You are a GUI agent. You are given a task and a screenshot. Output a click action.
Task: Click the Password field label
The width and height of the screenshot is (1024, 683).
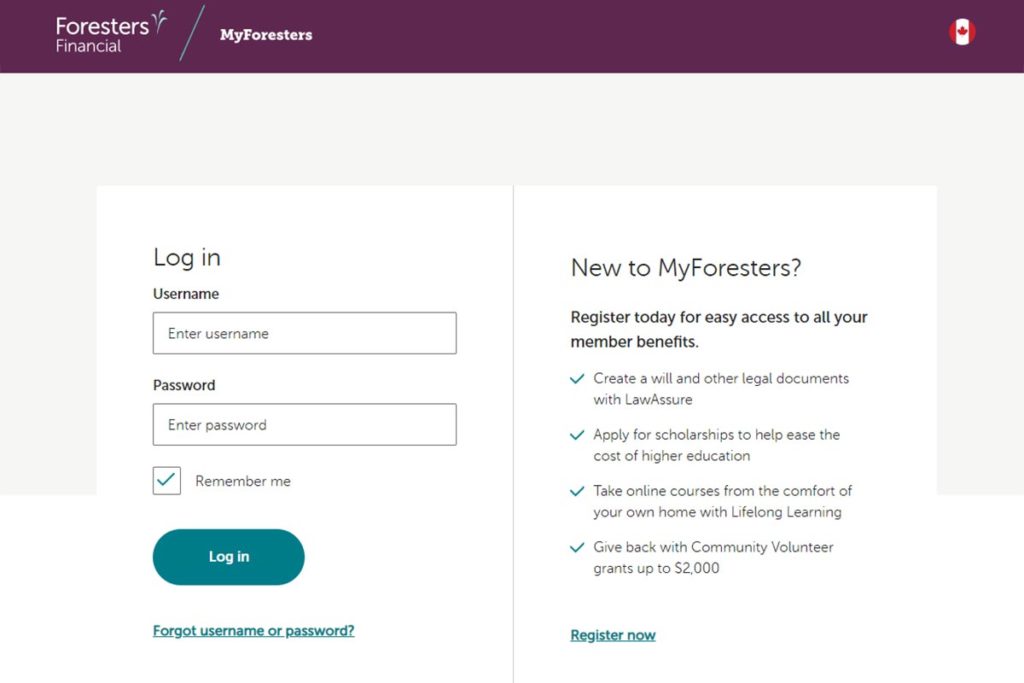pos(184,385)
